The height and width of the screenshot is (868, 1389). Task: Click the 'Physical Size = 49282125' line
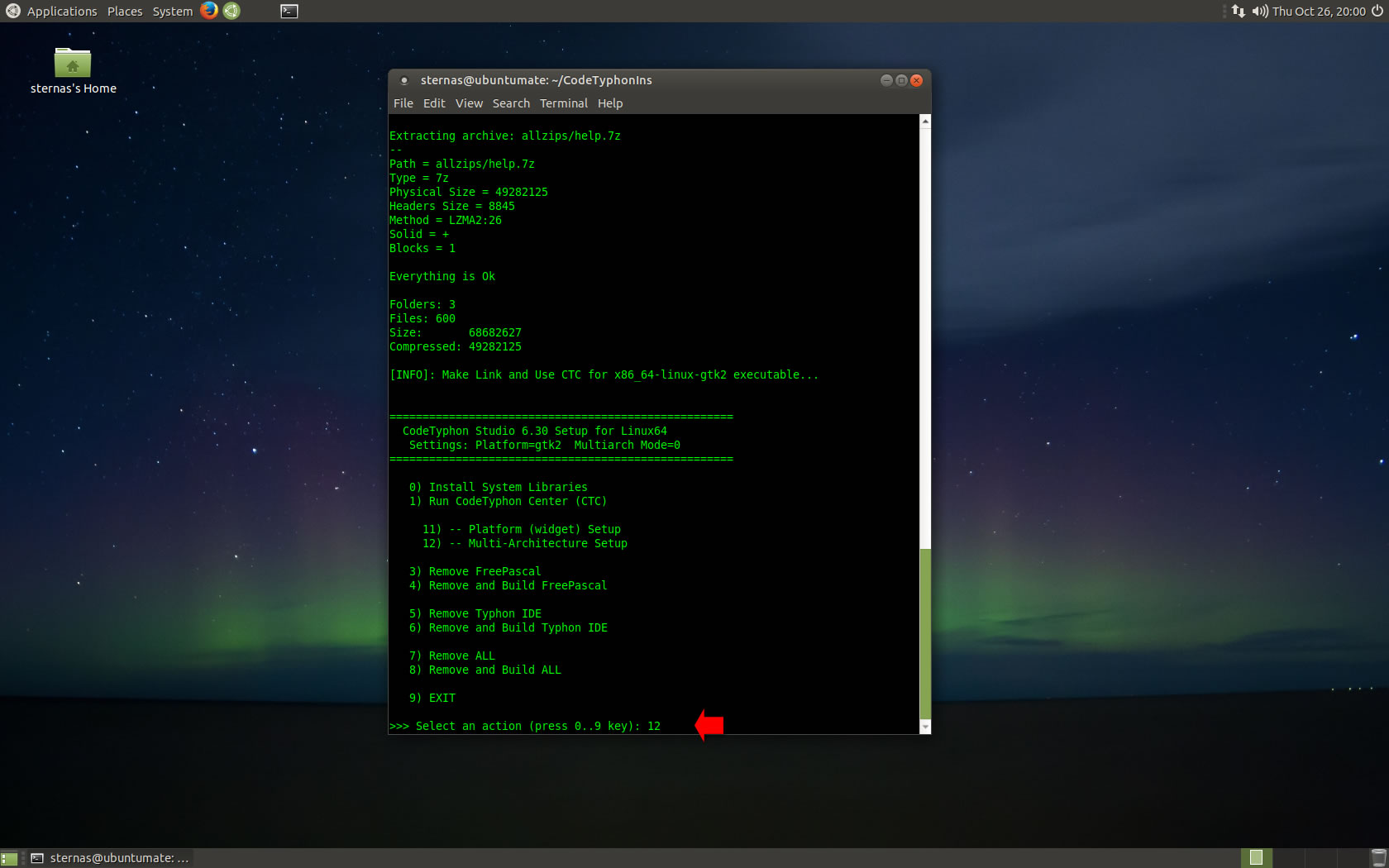coord(469,193)
